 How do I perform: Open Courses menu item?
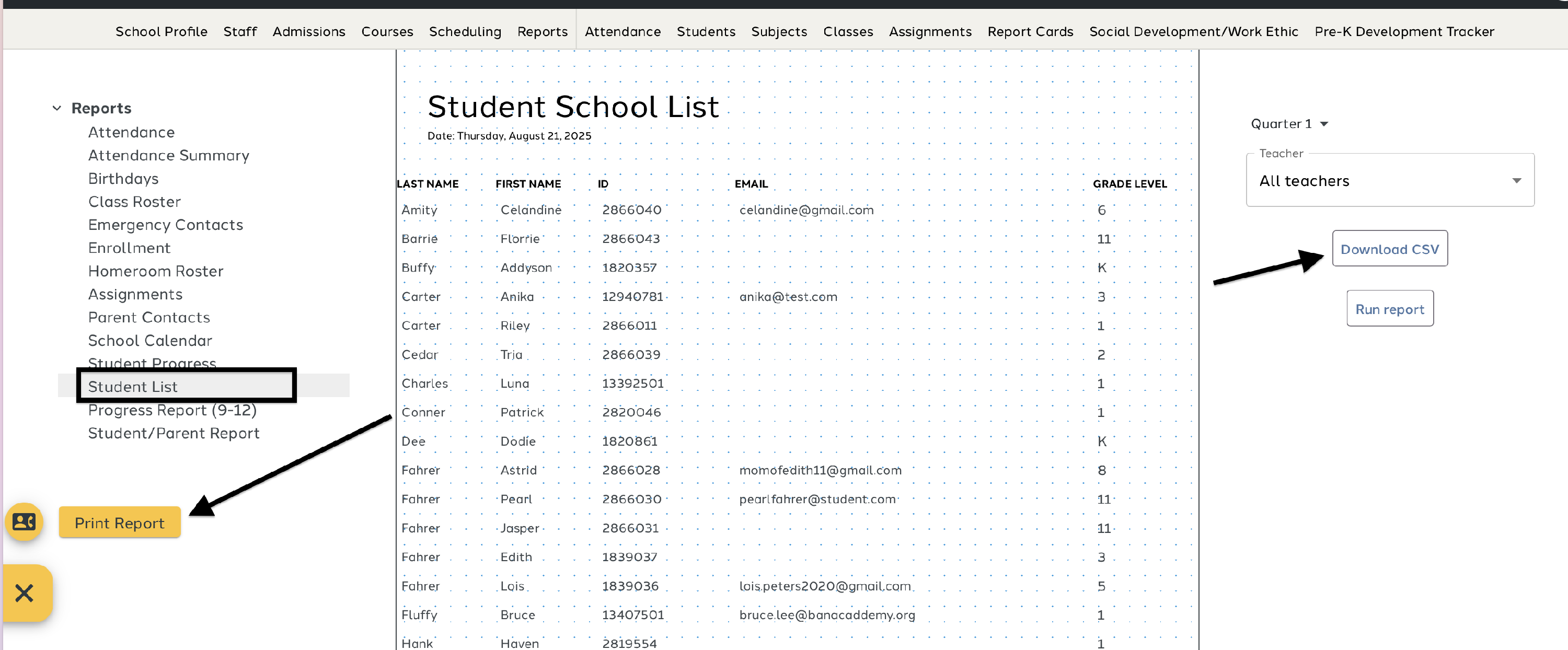click(x=387, y=31)
